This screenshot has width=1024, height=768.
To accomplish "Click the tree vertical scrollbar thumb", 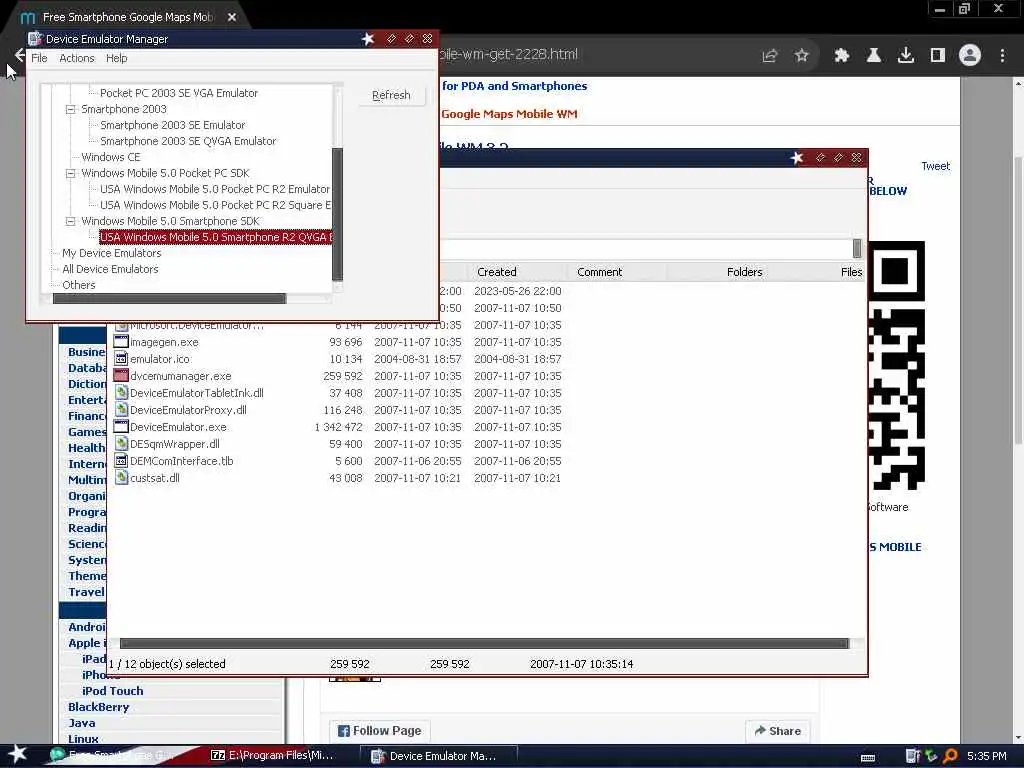I will point(338,214).
